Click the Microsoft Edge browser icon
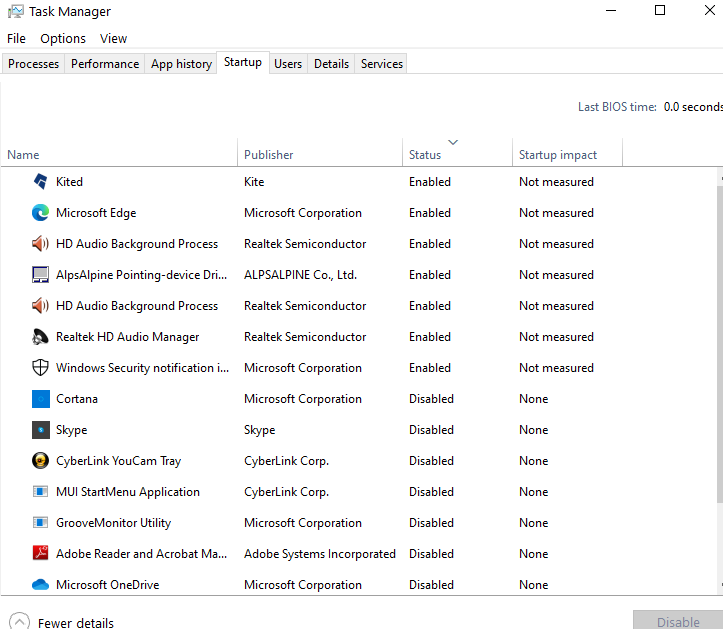This screenshot has width=723, height=629. pyautogui.click(x=41, y=213)
